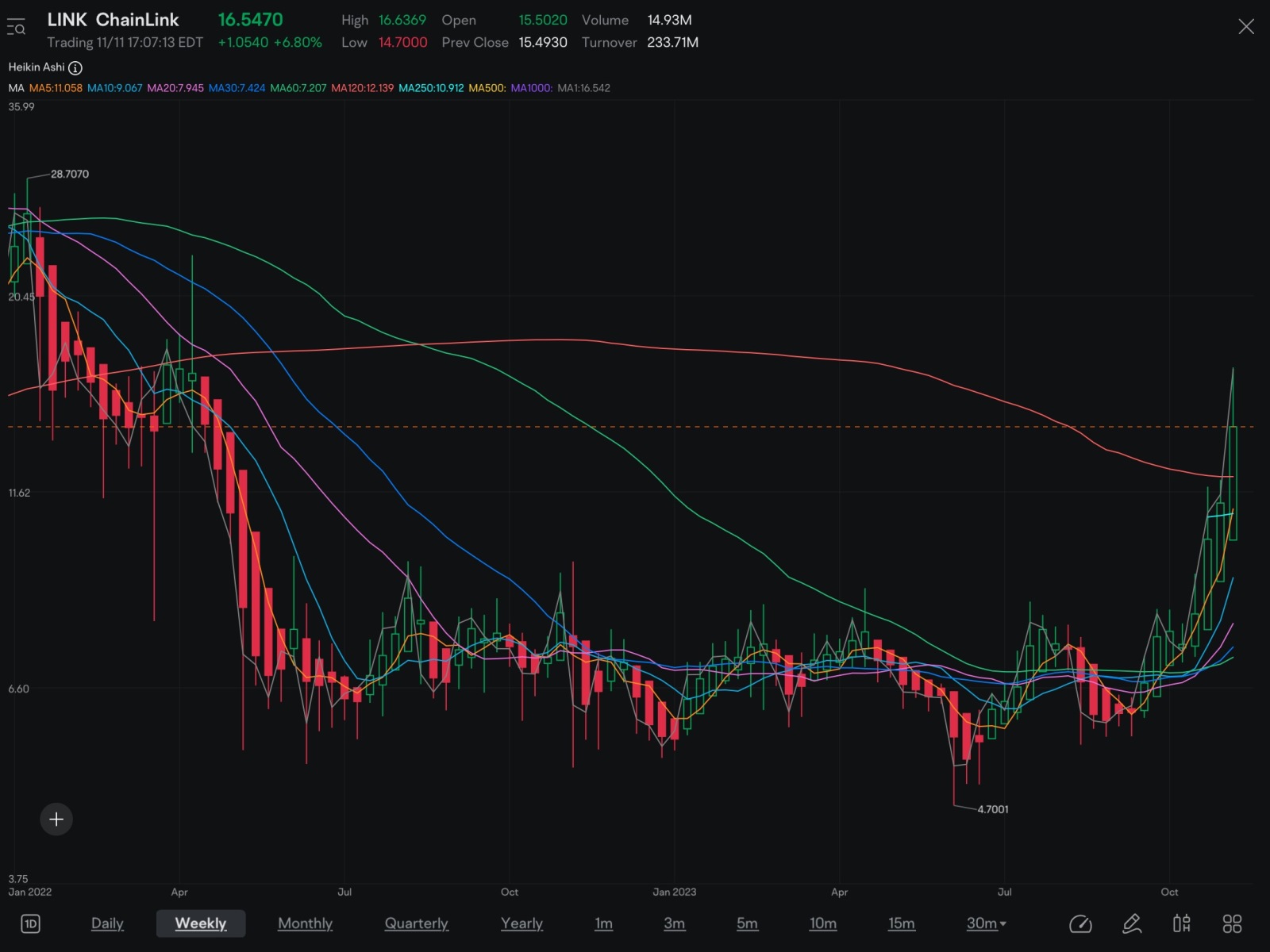Image resolution: width=1270 pixels, height=952 pixels.
Task: Switch to Yearly timeframe
Action: tap(521, 923)
